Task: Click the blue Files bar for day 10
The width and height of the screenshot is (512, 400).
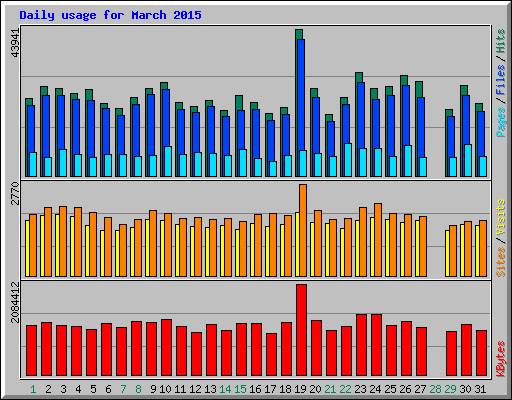Action: pos(166,118)
